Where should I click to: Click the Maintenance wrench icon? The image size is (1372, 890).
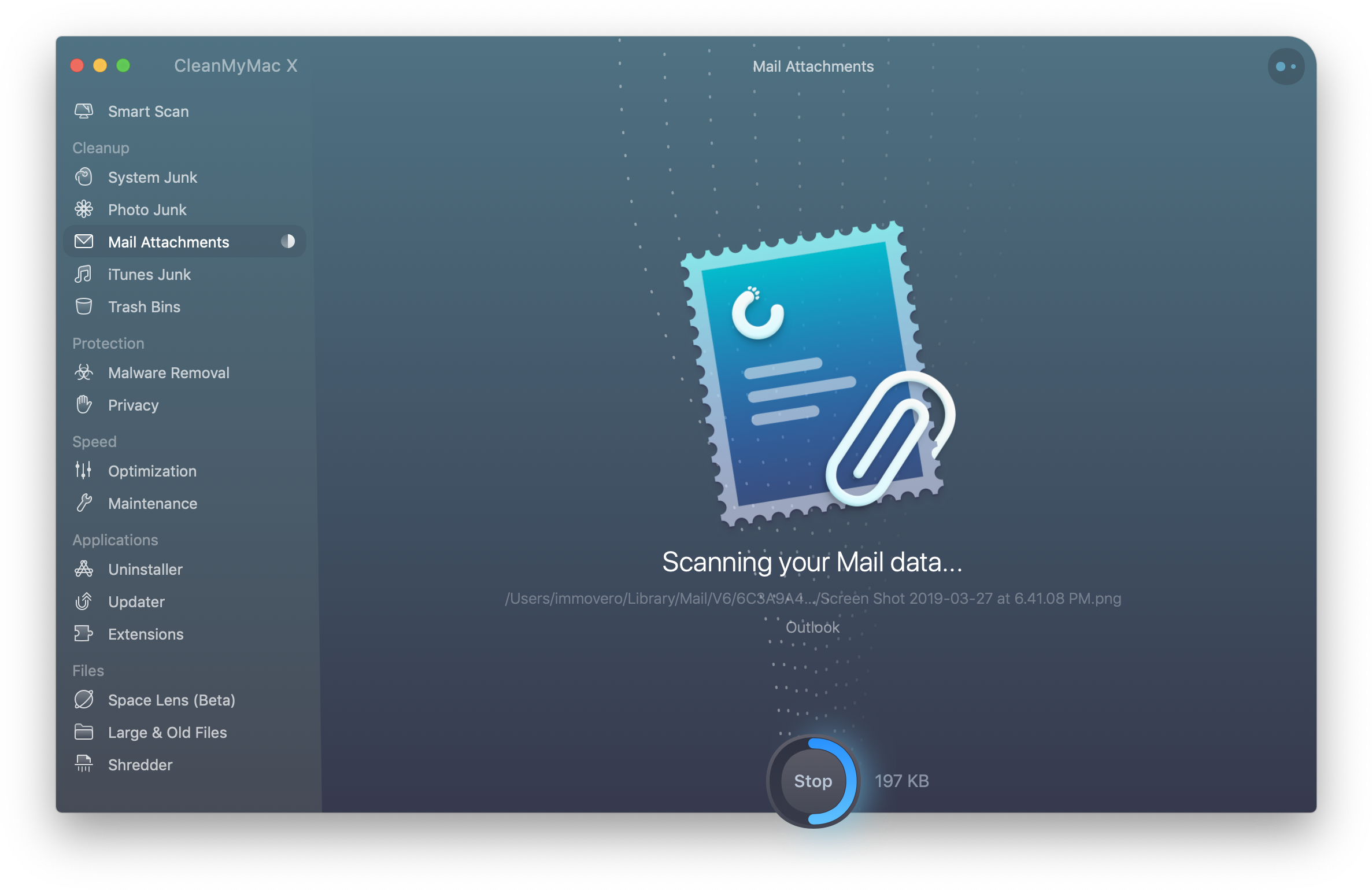point(84,503)
